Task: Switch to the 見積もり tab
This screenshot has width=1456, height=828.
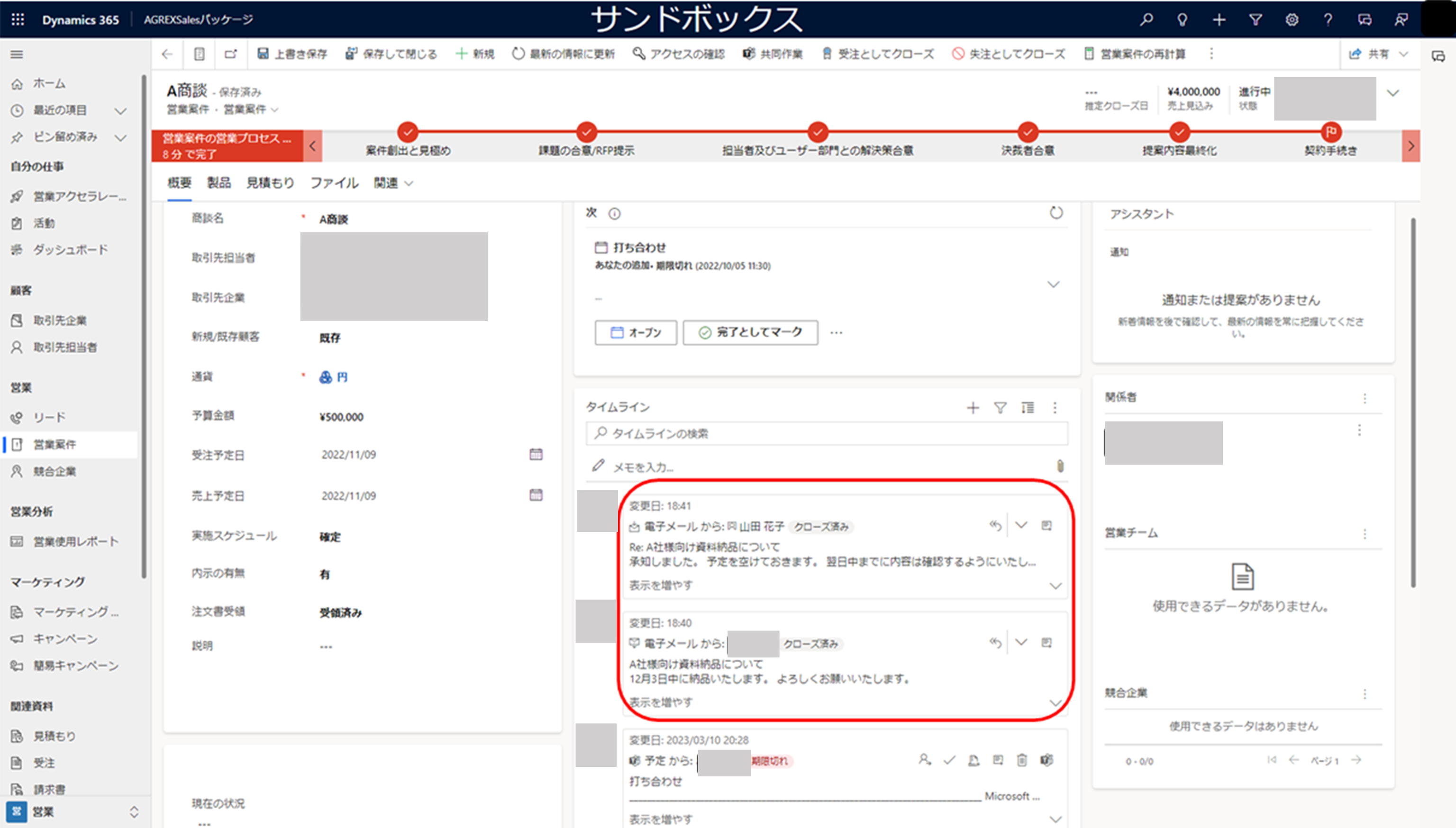Action: (x=270, y=183)
